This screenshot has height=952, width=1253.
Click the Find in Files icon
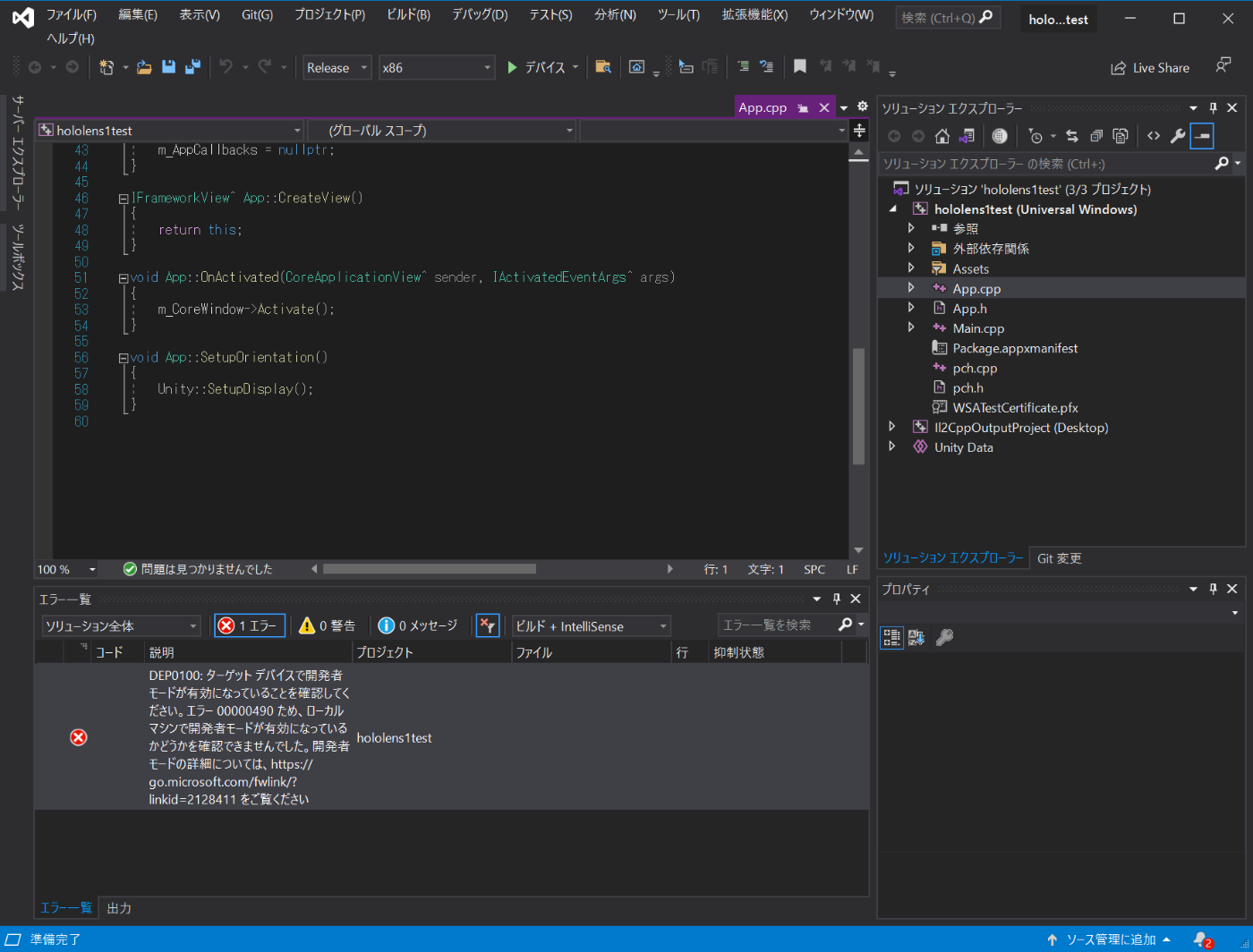point(603,67)
